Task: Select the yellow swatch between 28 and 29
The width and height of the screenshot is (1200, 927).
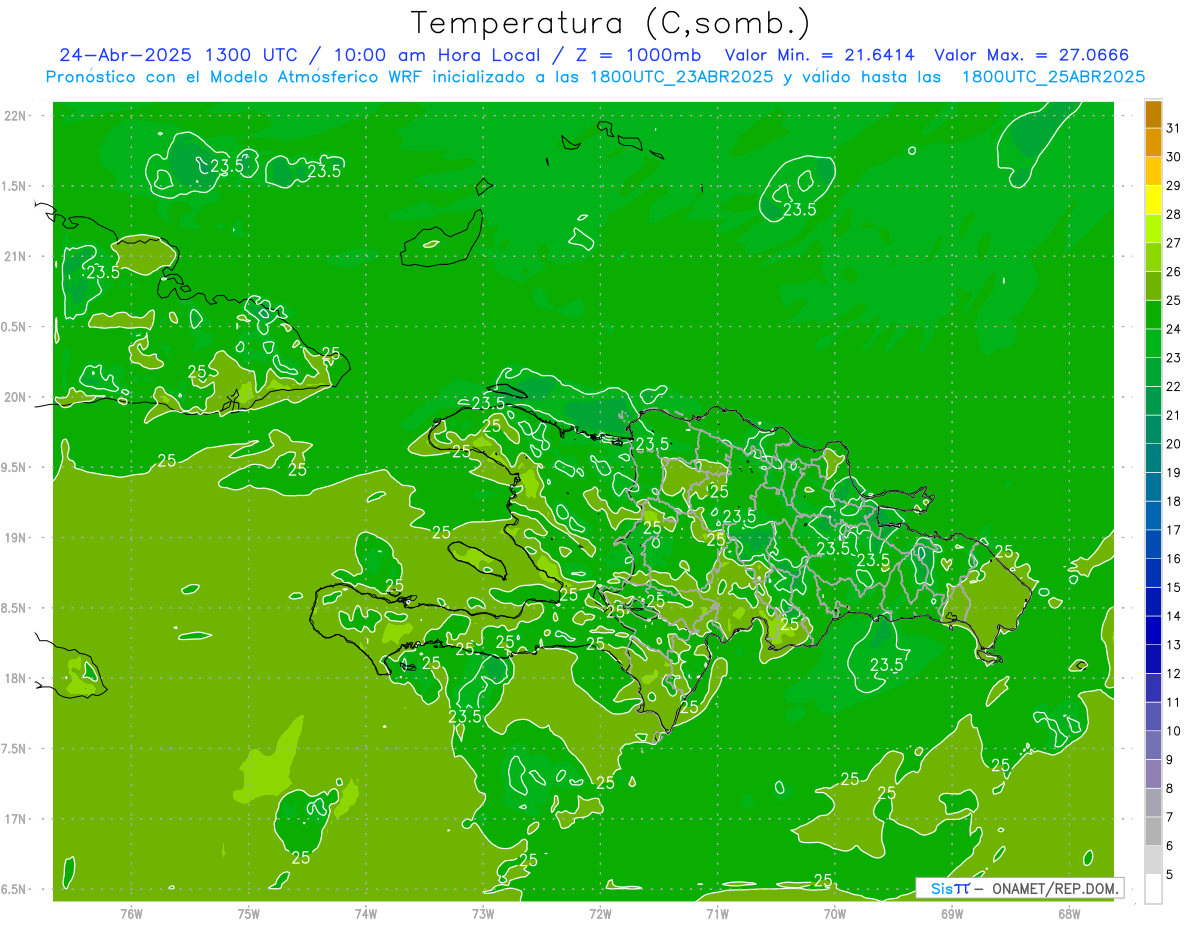Action: pyautogui.click(x=1153, y=200)
